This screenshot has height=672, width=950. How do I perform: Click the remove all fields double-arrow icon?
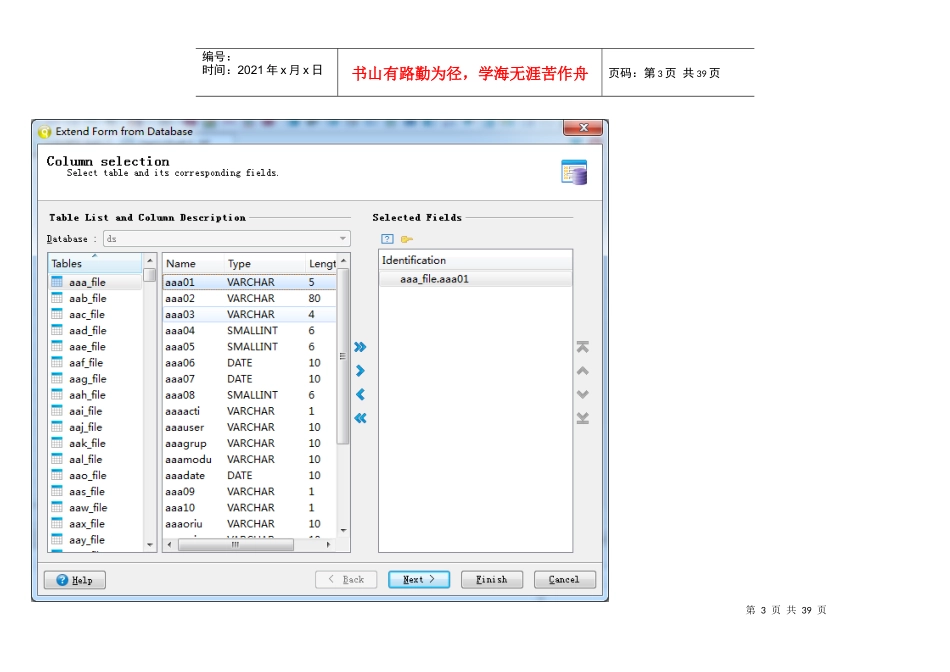(360, 418)
